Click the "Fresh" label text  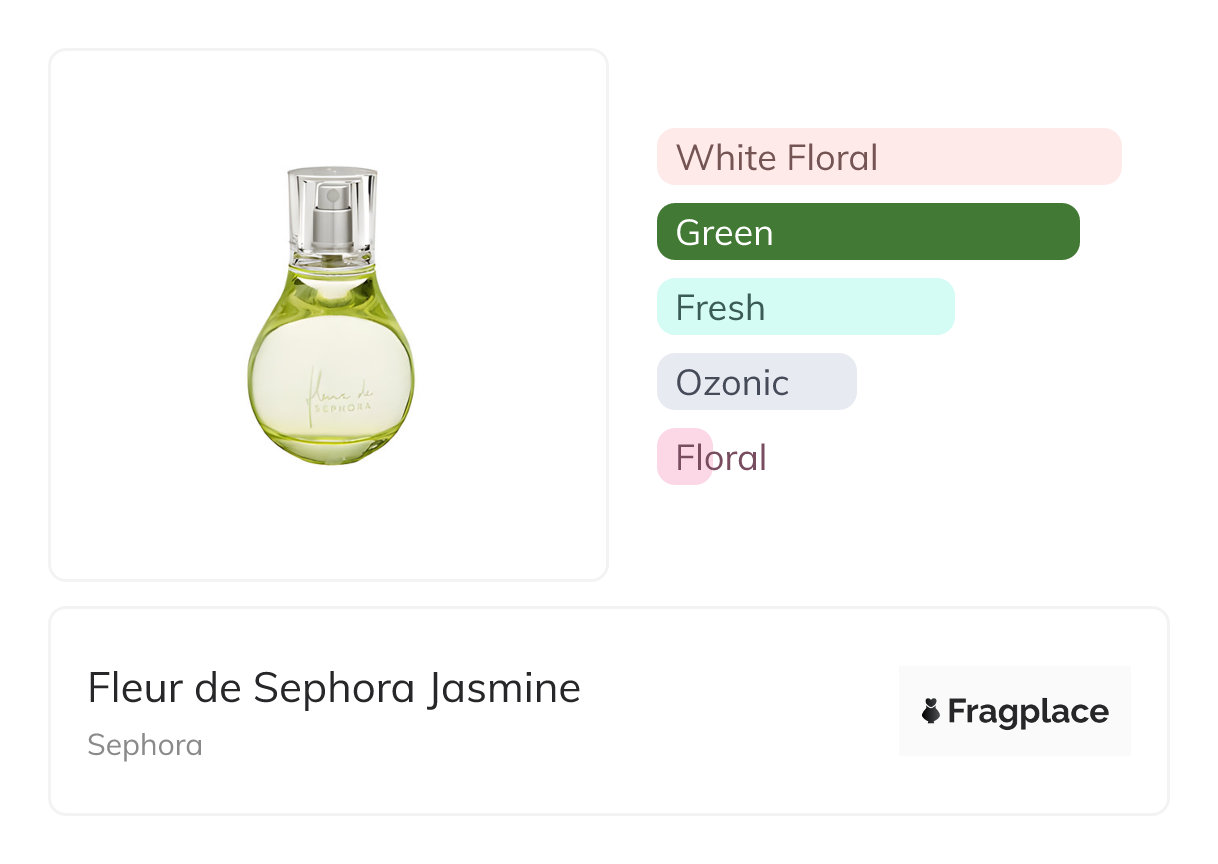point(720,308)
